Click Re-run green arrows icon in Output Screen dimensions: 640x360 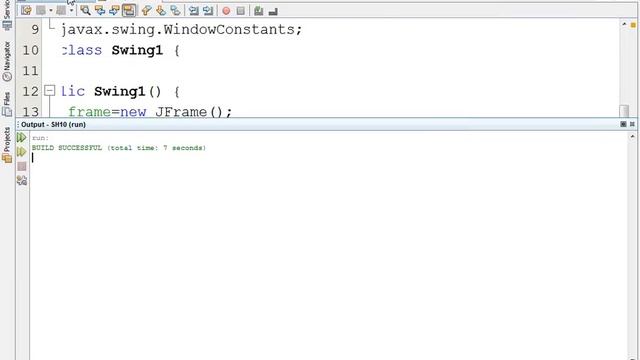tap(22, 138)
